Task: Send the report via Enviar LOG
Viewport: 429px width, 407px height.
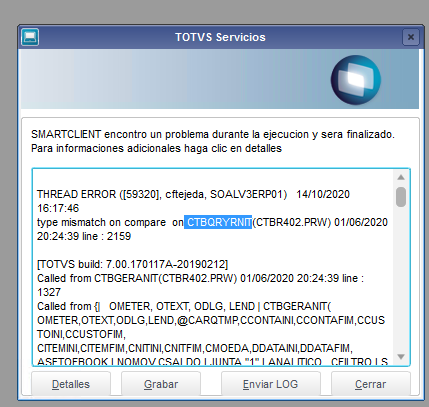Action: coord(271,384)
